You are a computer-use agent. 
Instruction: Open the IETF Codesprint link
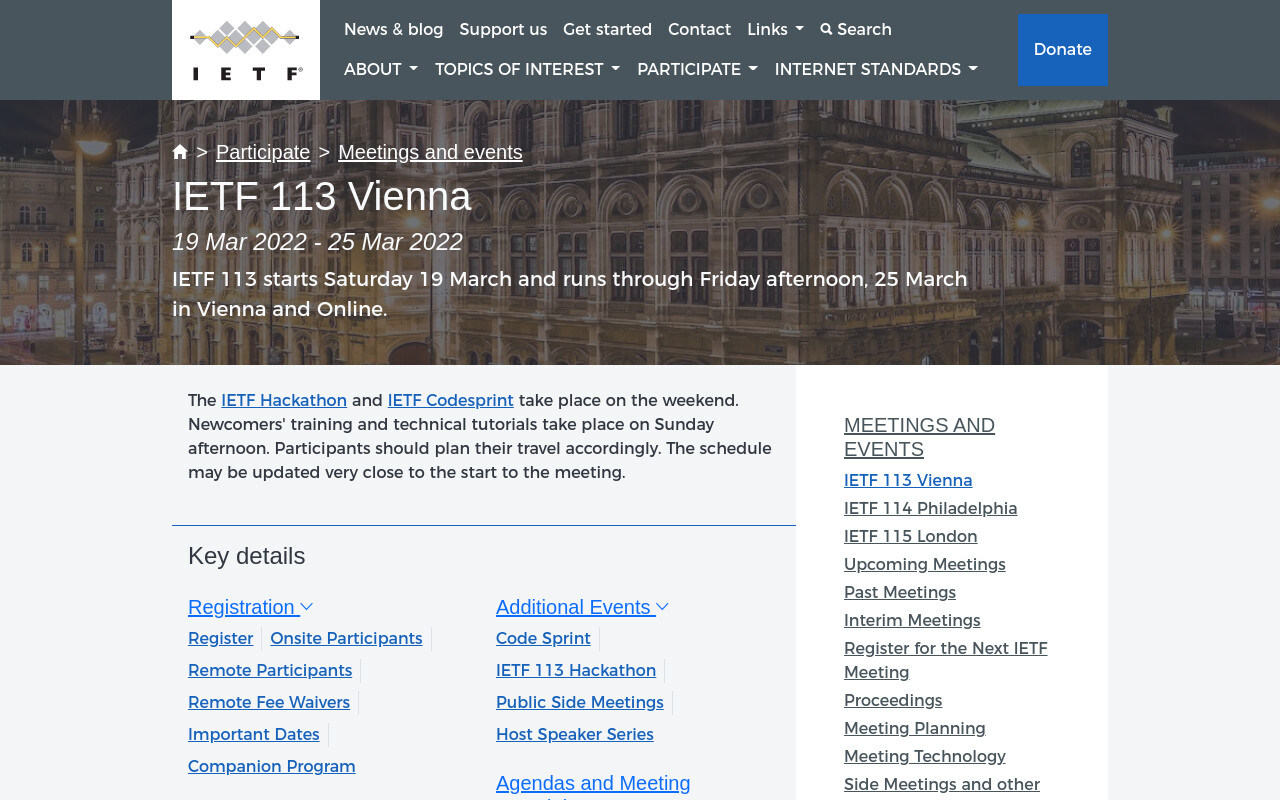click(x=450, y=400)
